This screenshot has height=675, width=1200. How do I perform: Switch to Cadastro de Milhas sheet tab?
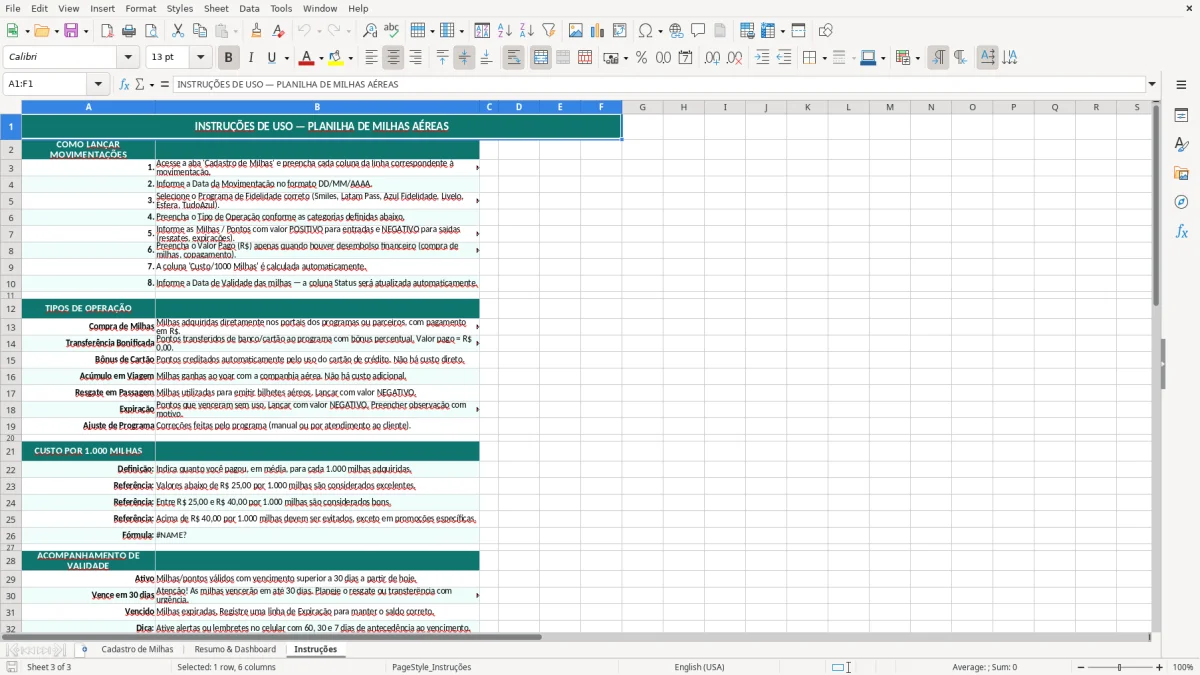[137, 649]
